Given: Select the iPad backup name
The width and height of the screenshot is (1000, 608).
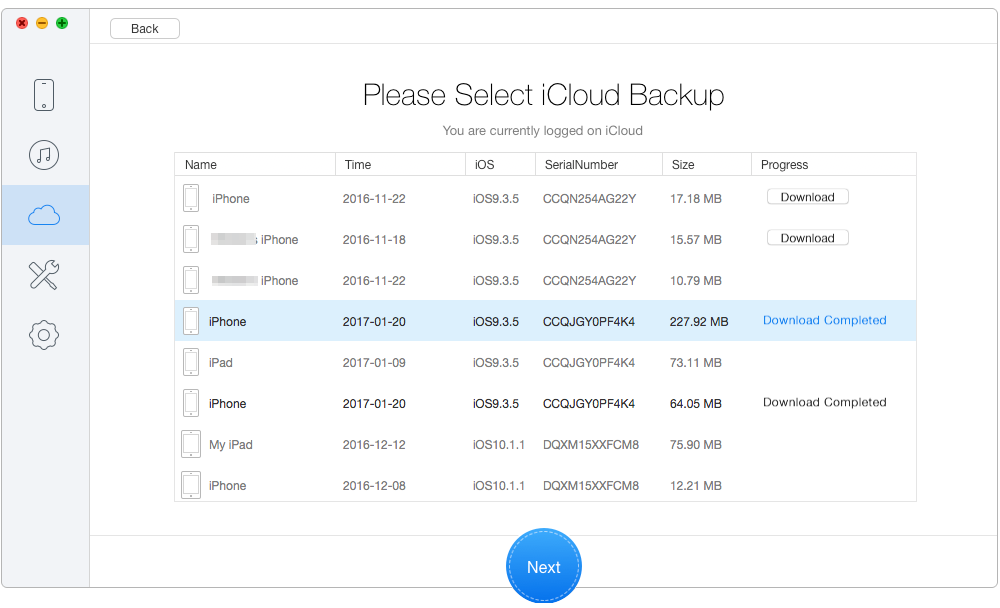Looking at the screenshot, I should [221, 363].
